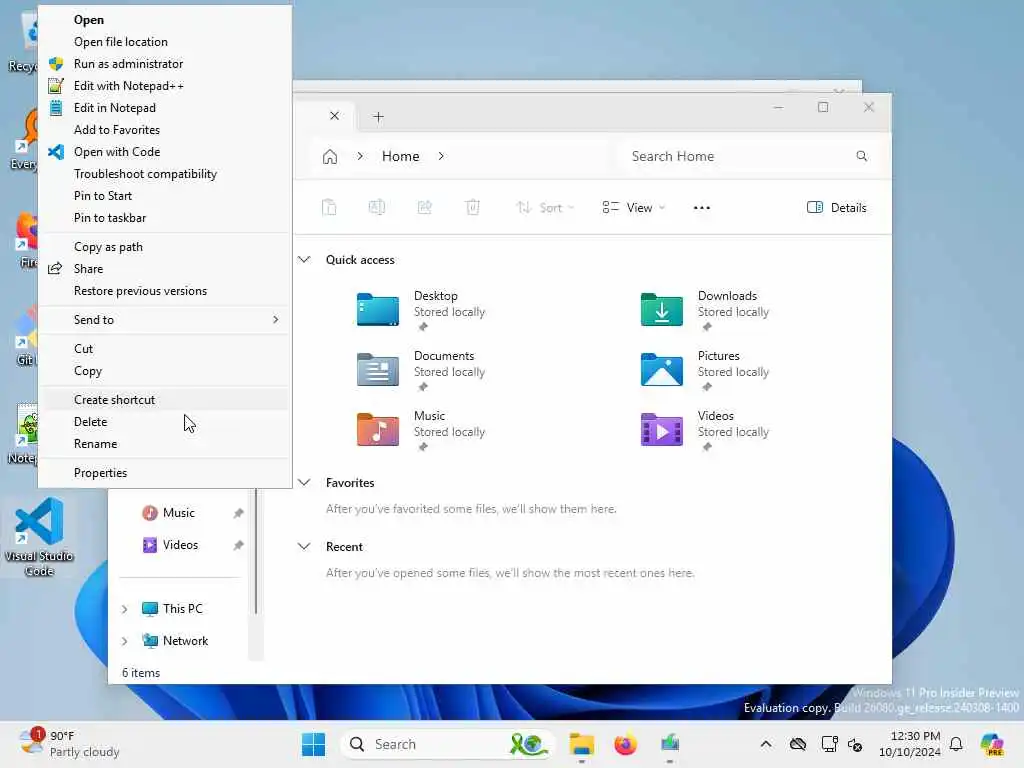Select the Documents folder icon
1024x768 pixels.
pos(377,370)
